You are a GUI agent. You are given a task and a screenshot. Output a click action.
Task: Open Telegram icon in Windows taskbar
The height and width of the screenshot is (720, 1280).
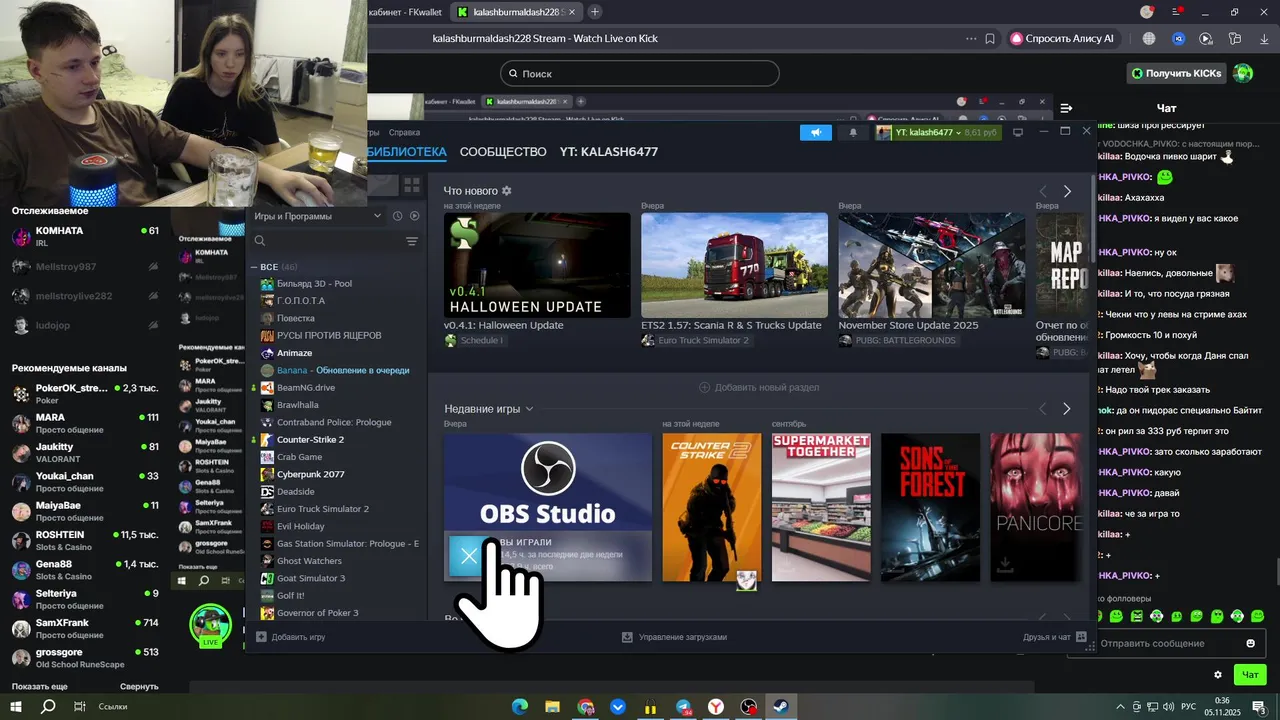pos(683,707)
